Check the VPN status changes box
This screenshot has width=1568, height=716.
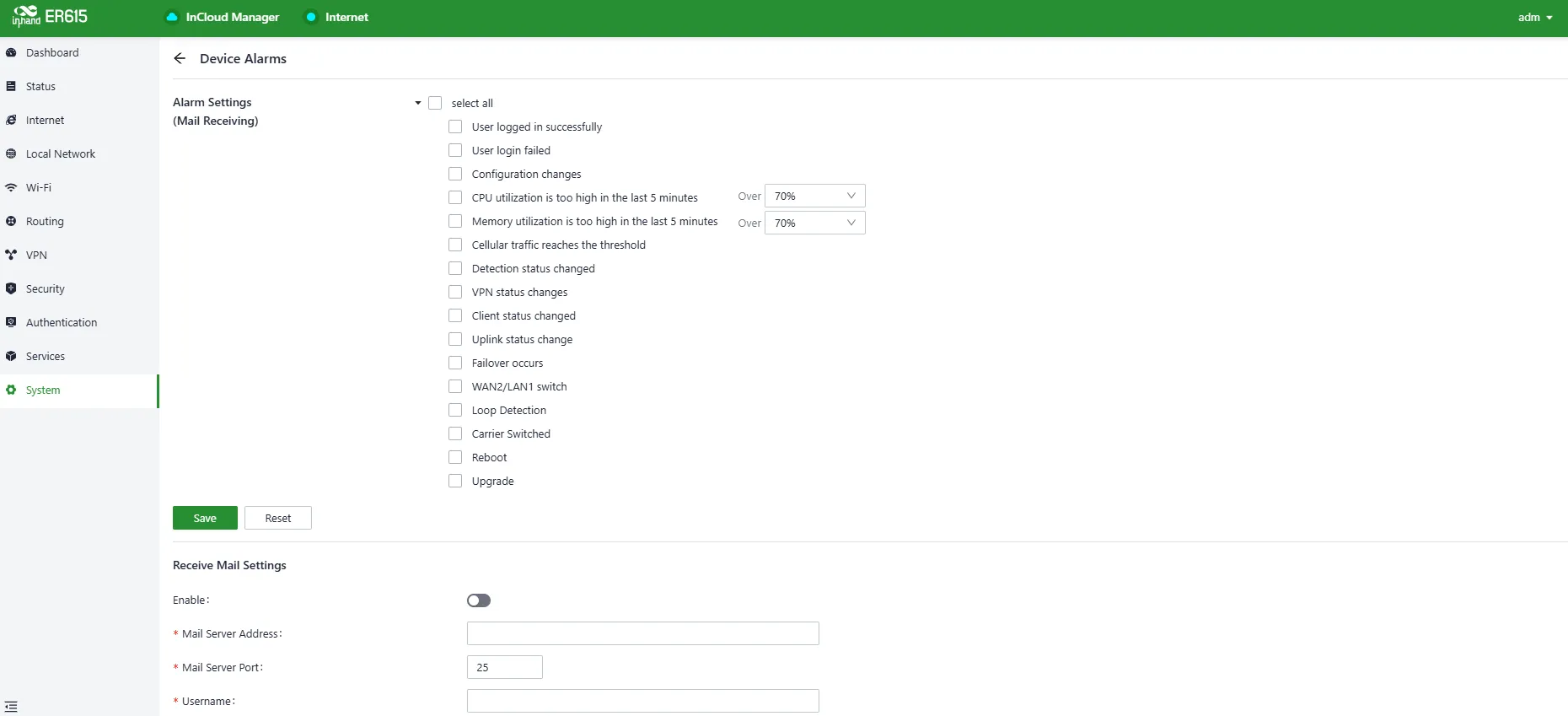click(x=455, y=292)
